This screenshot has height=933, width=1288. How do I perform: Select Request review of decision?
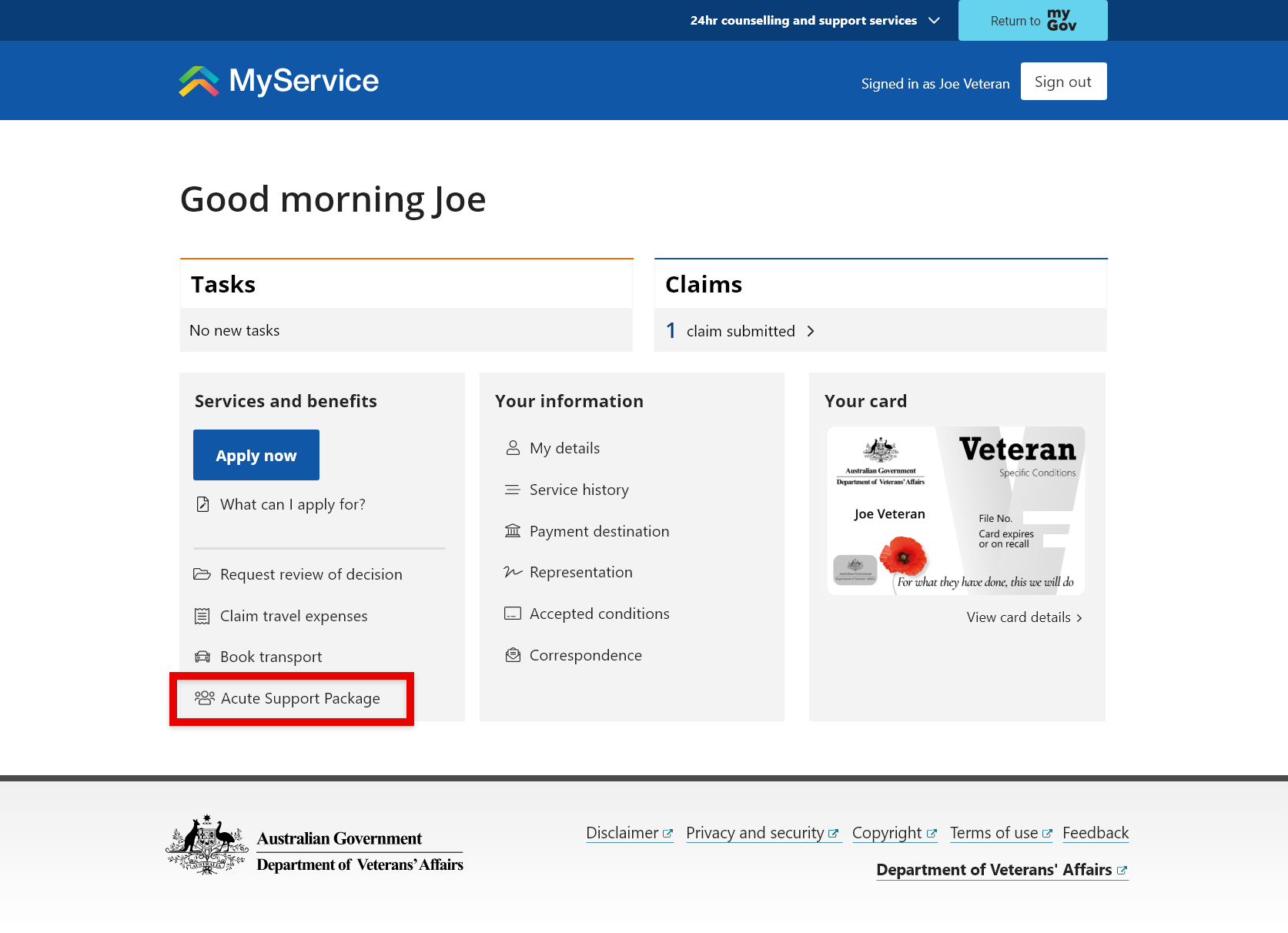[x=311, y=574]
